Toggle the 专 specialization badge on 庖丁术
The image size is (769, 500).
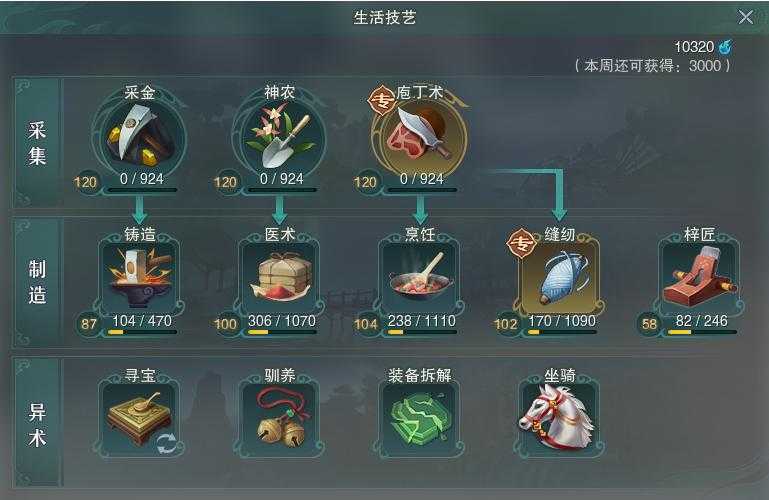click(x=382, y=100)
